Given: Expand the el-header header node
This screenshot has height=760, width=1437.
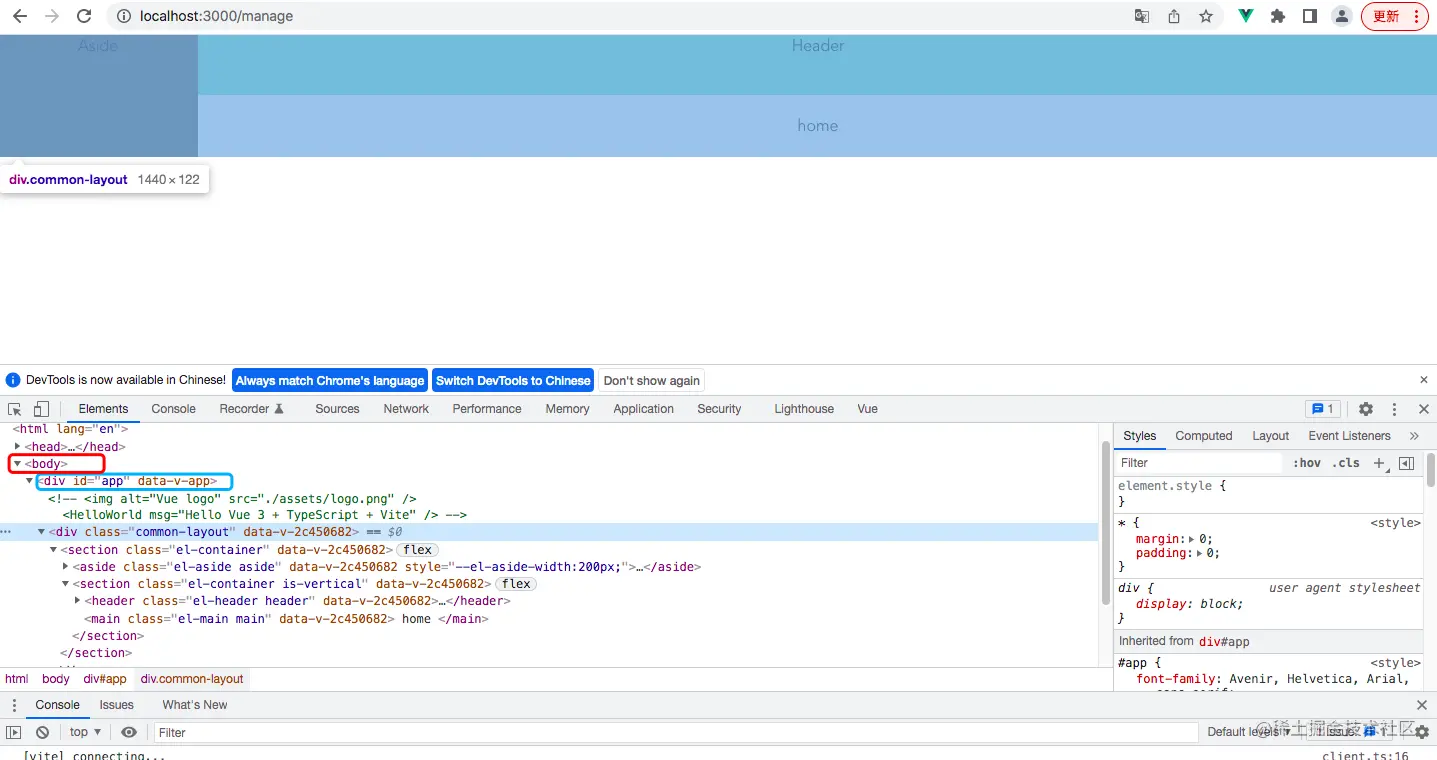Looking at the screenshot, I should point(78,601).
